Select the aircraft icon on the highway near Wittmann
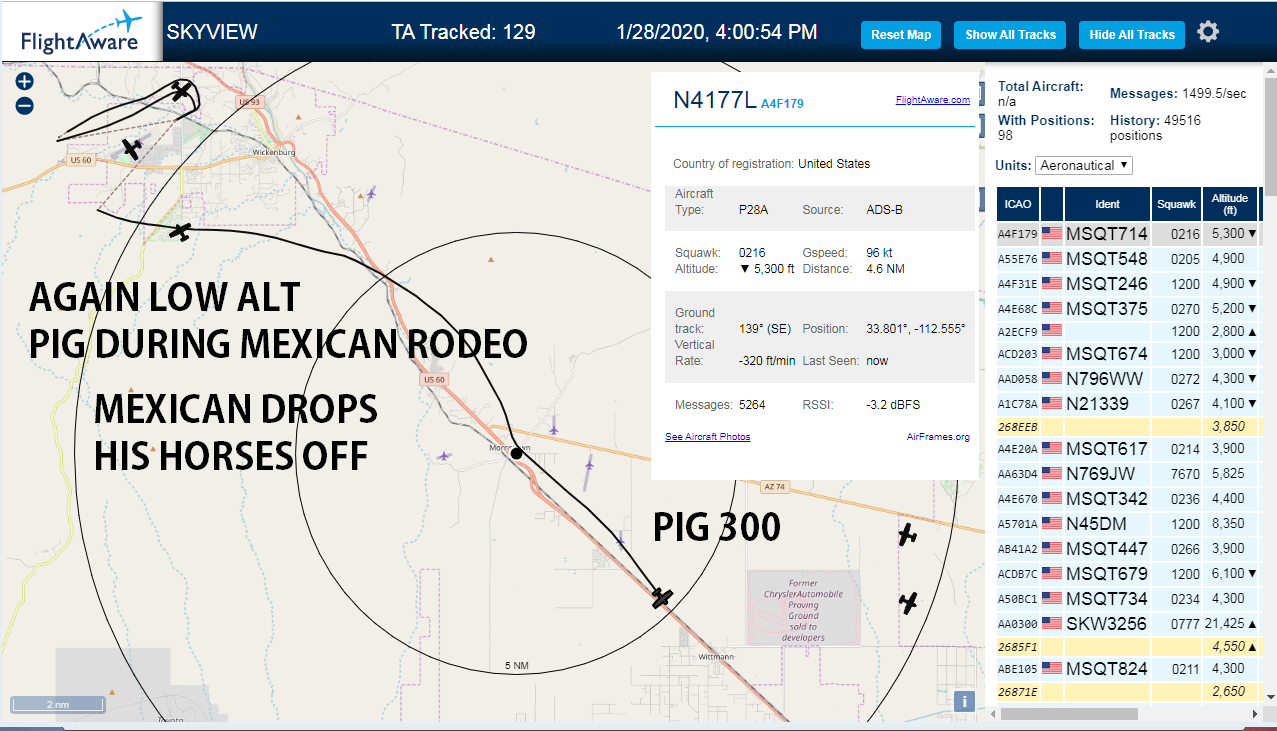Image resolution: width=1277 pixels, height=731 pixels. (662, 597)
